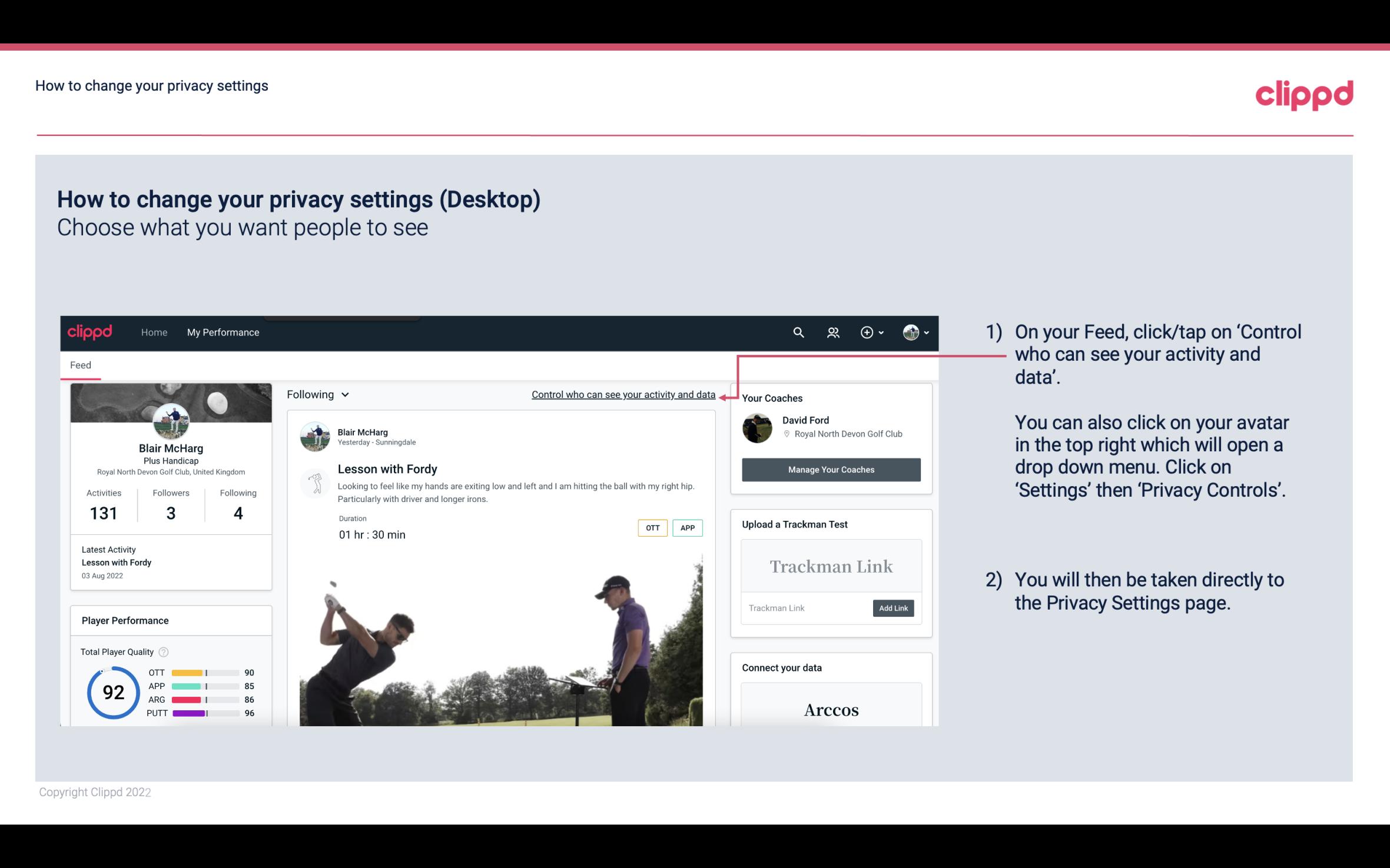Image resolution: width=1390 pixels, height=868 pixels.
Task: Click the people/followers icon in navbar
Action: point(833,332)
